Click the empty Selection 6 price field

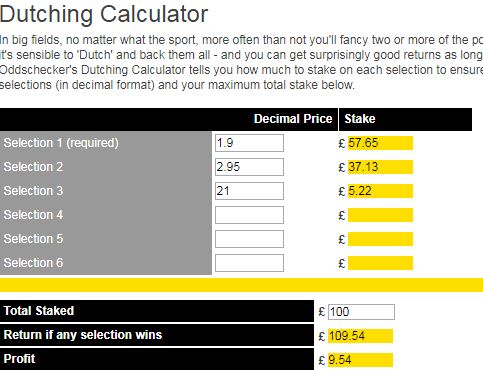249,263
